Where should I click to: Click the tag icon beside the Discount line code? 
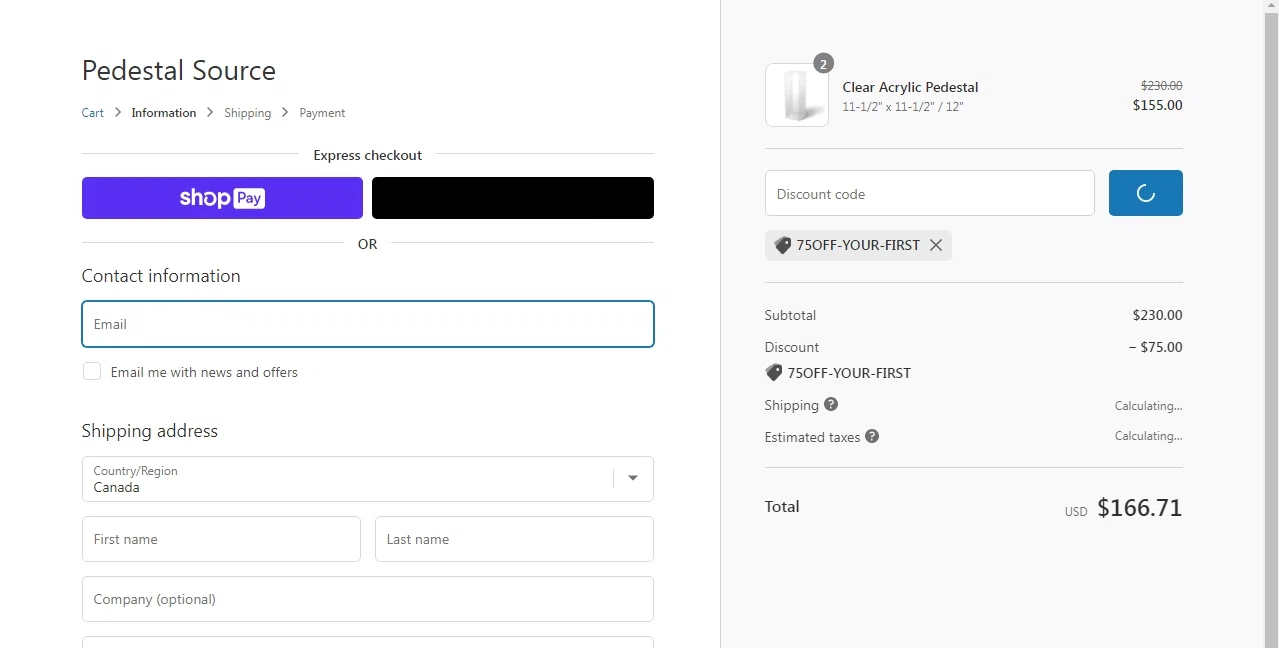tap(774, 372)
